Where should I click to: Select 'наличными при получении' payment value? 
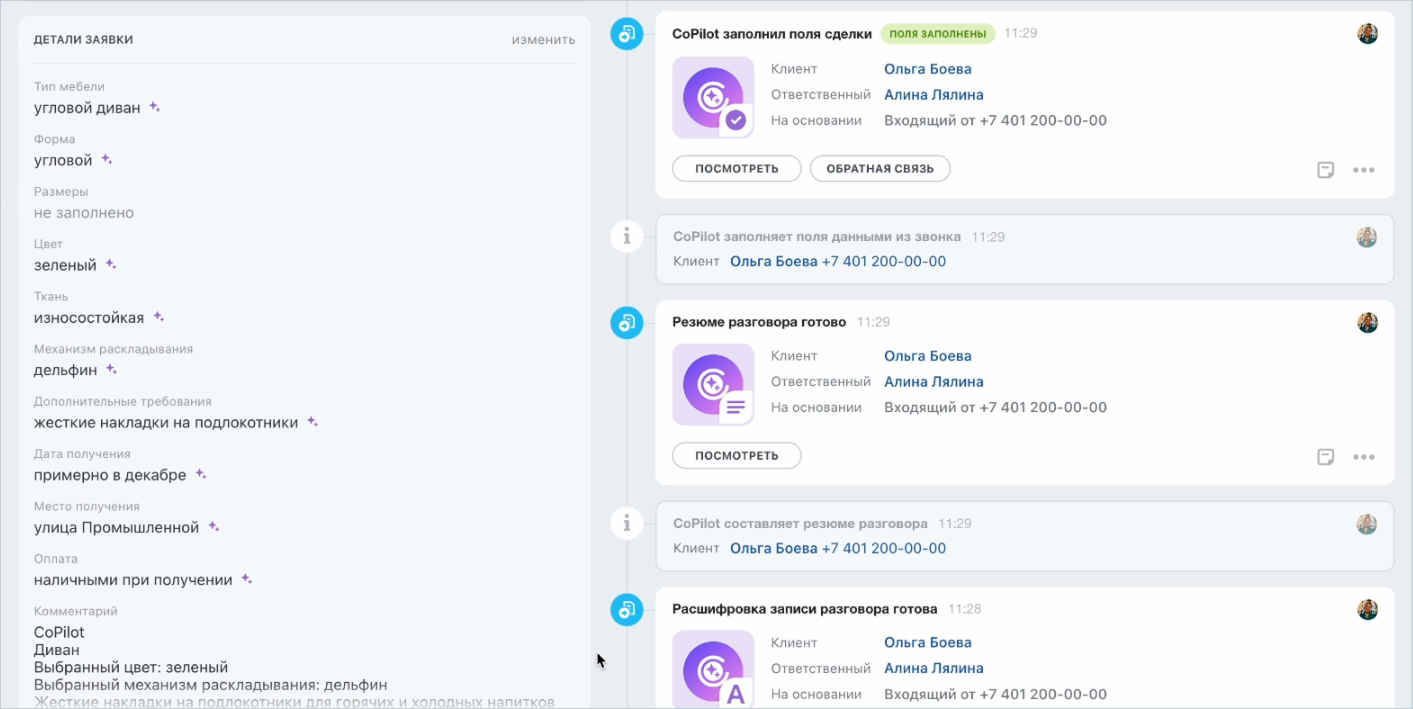pyautogui.click(x=133, y=580)
